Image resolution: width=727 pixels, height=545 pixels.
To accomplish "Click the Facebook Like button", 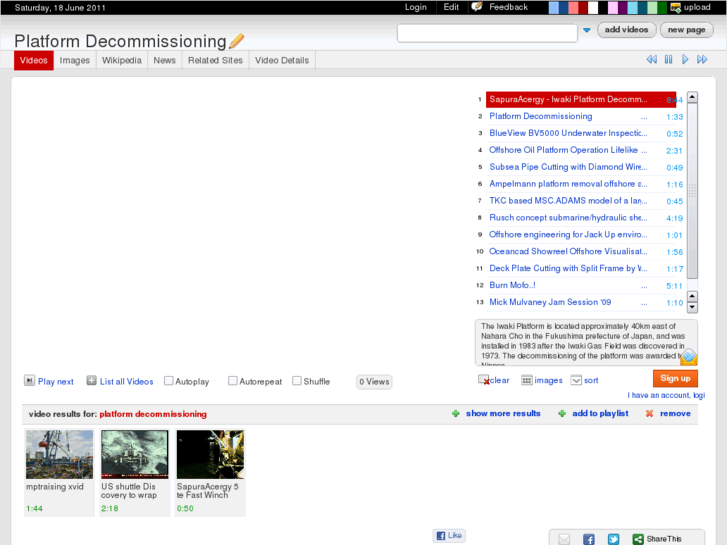I will 449,535.
